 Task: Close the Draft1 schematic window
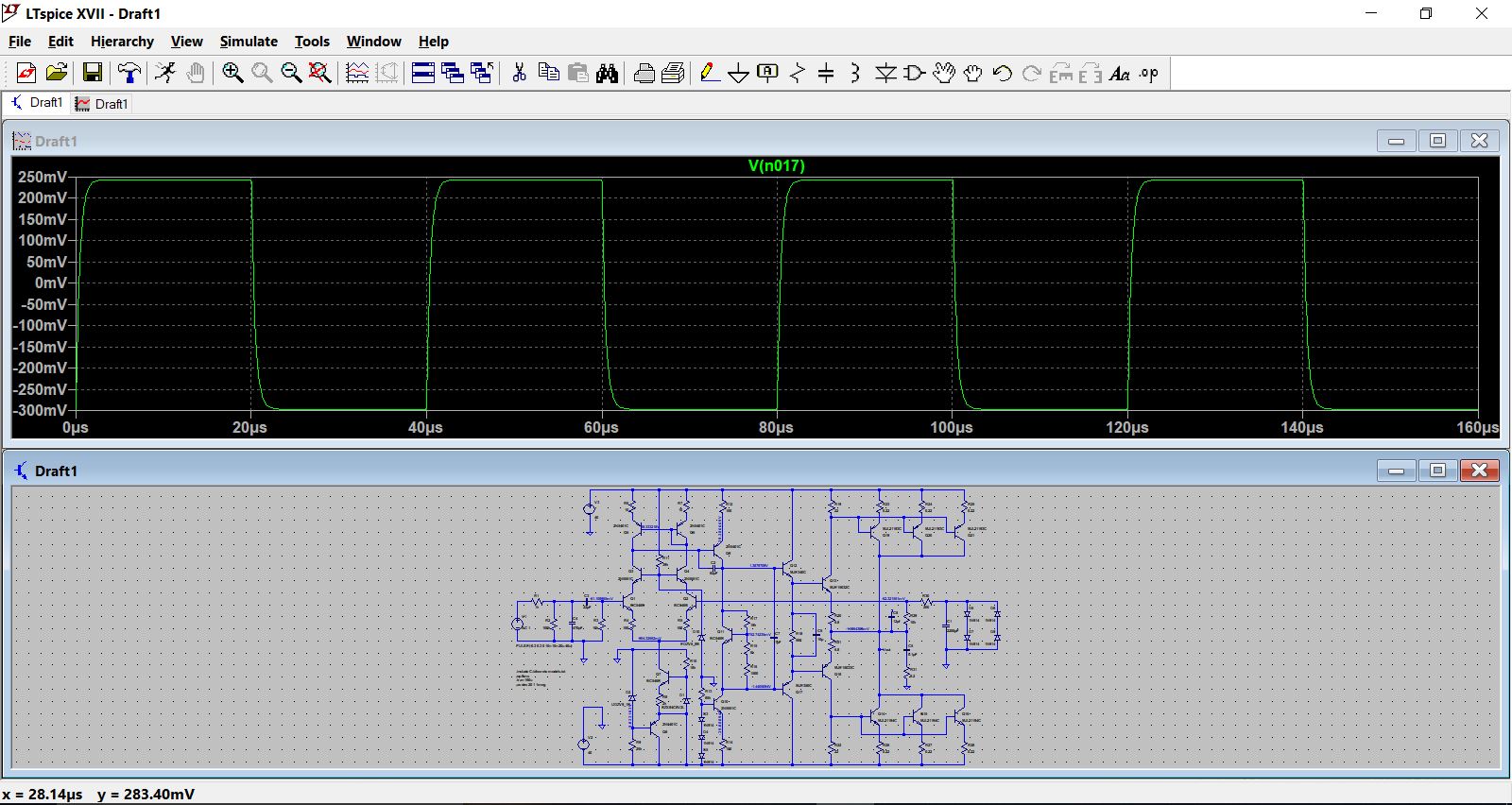(x=1480, y=470)
